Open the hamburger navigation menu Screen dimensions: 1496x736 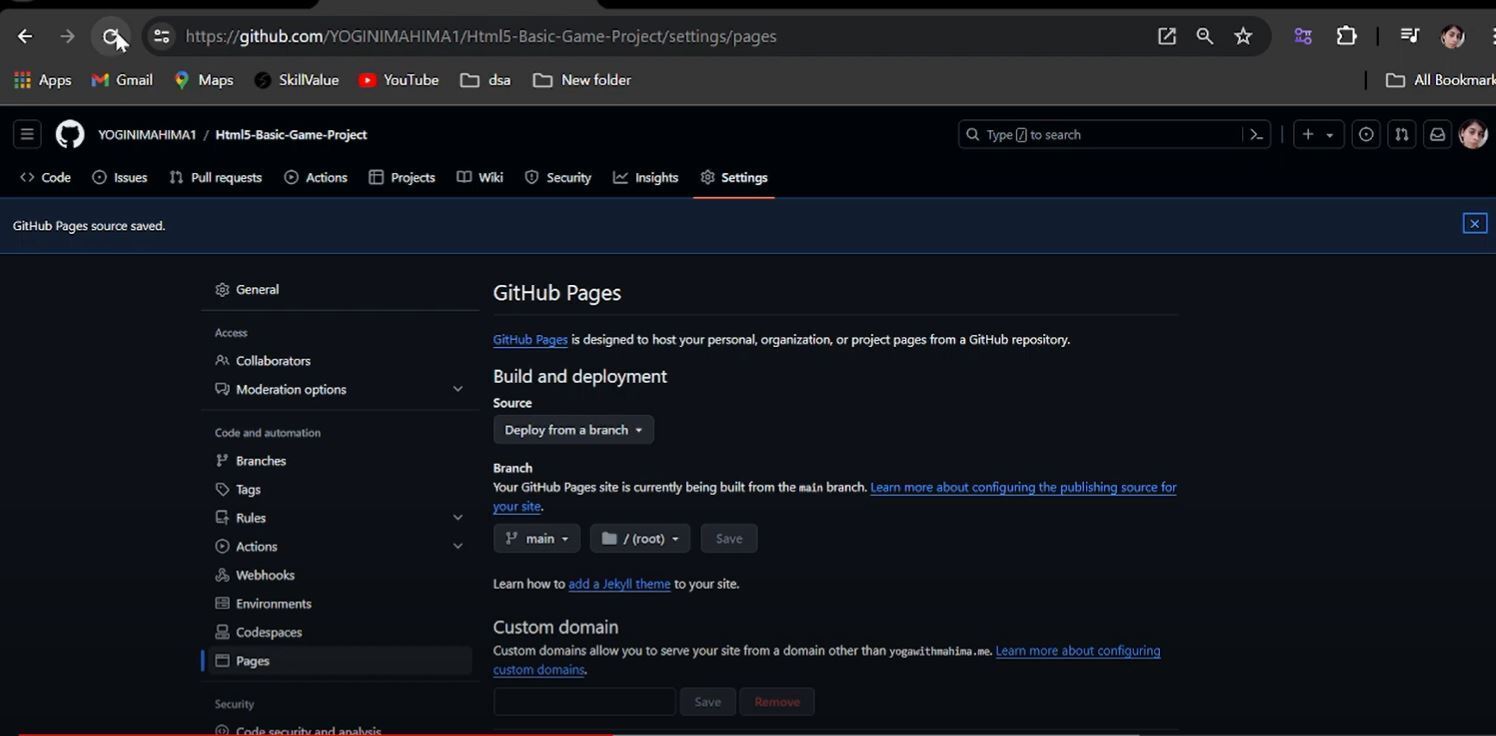(27, 134)
